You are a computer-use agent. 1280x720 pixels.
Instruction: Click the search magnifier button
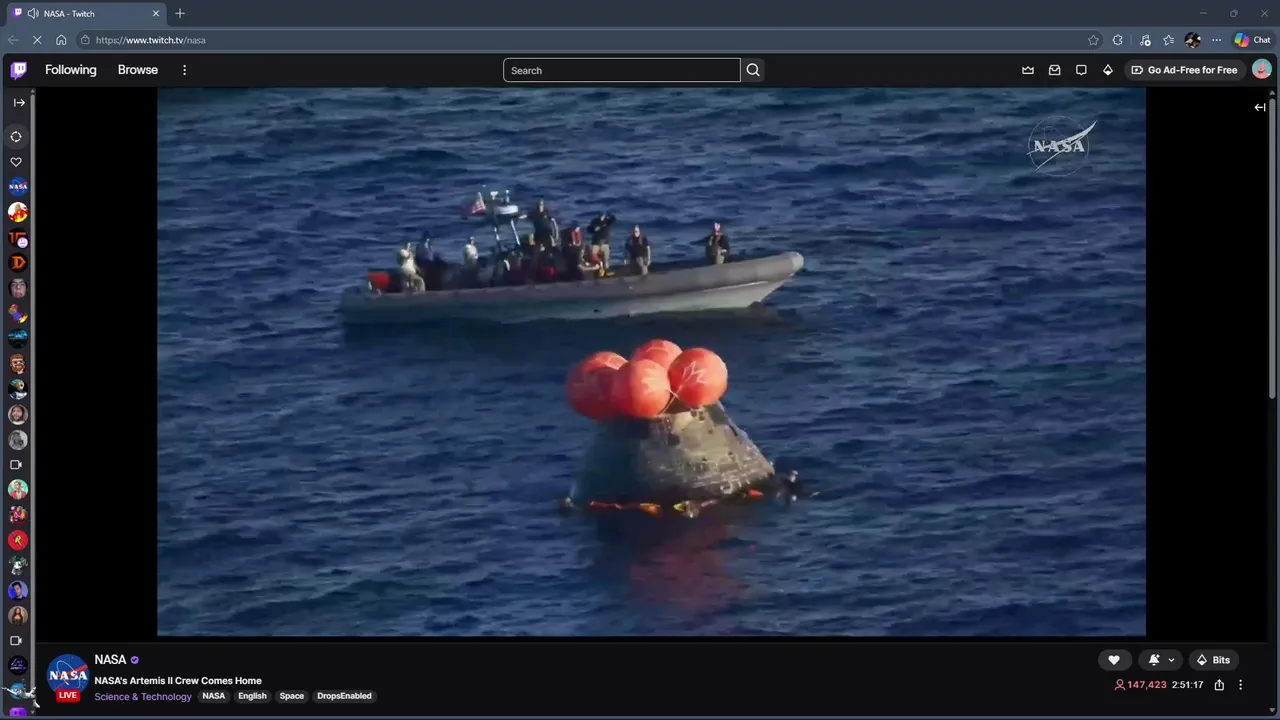pos(753,70)
